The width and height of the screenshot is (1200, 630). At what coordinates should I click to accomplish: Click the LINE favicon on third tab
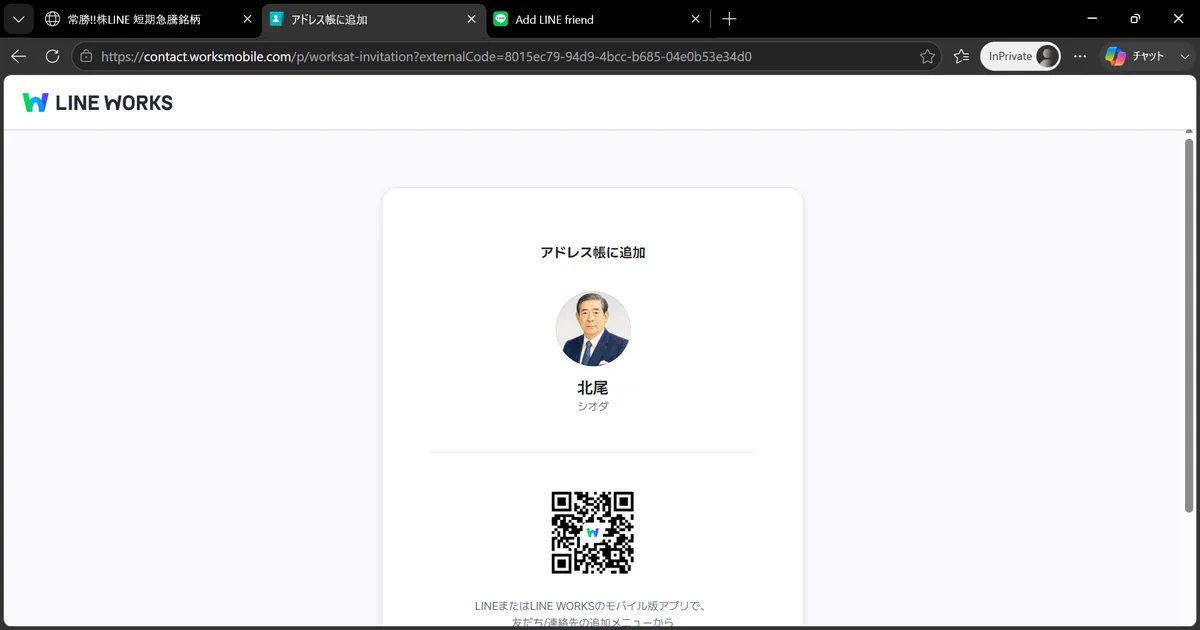pyautogui.click(x=501, y=19)
